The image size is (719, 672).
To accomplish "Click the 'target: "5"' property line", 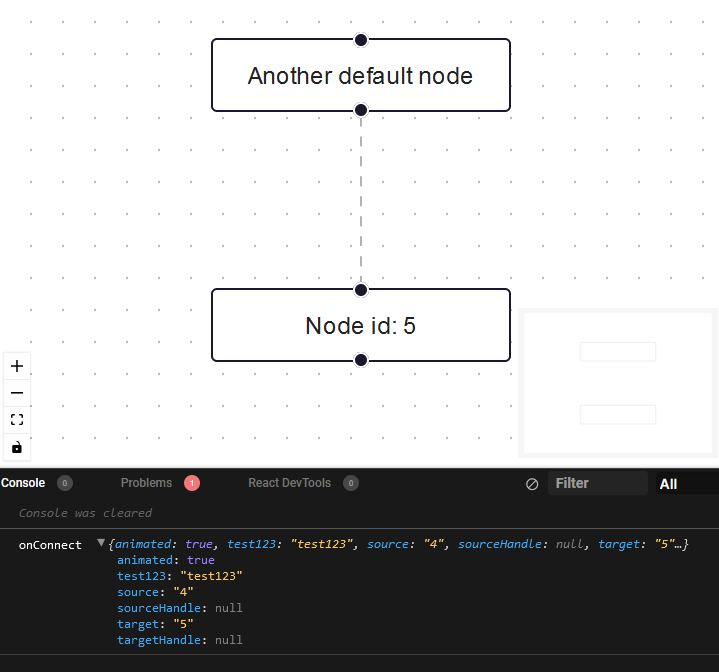I will point(155,624).
